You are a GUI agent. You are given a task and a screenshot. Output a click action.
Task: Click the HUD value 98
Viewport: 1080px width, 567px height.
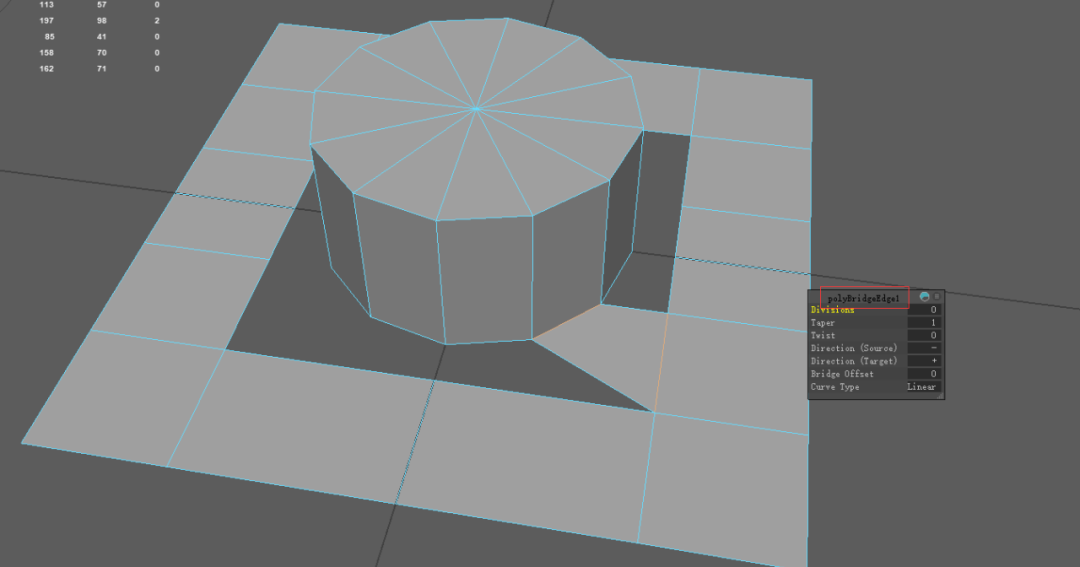tap(102, 21)
